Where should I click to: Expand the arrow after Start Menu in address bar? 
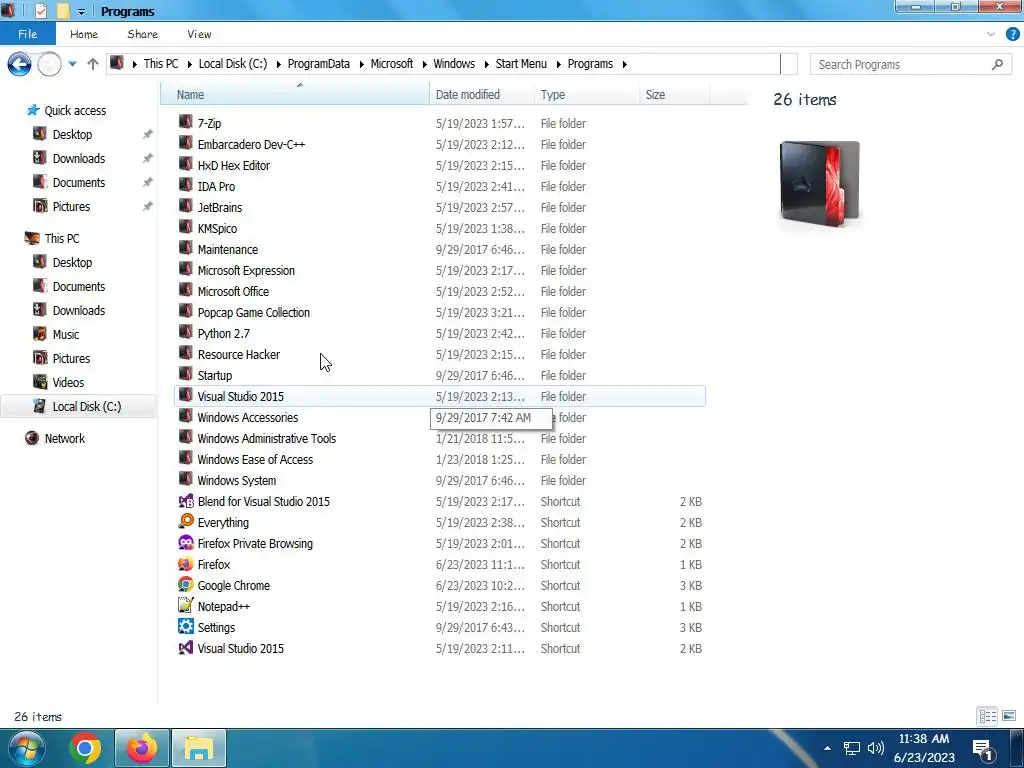click(x=560, y=64)
